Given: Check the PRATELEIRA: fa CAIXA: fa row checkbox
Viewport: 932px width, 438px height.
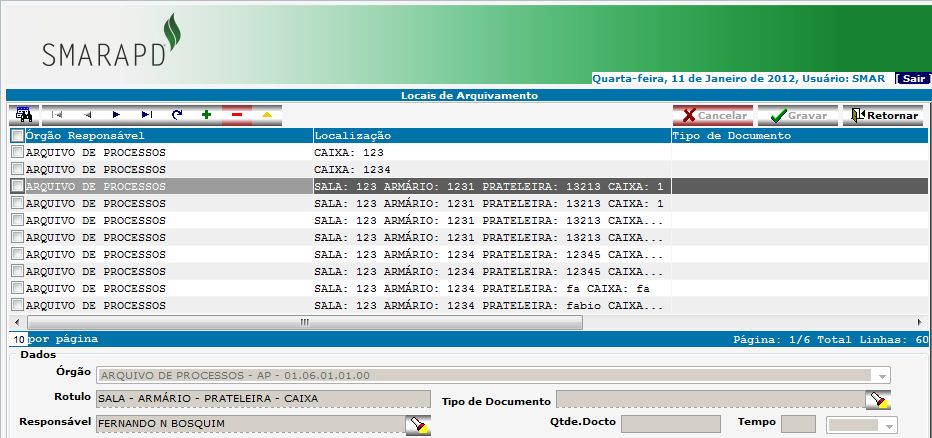Looking at the screenshot, I should click(x=17, y=288).
